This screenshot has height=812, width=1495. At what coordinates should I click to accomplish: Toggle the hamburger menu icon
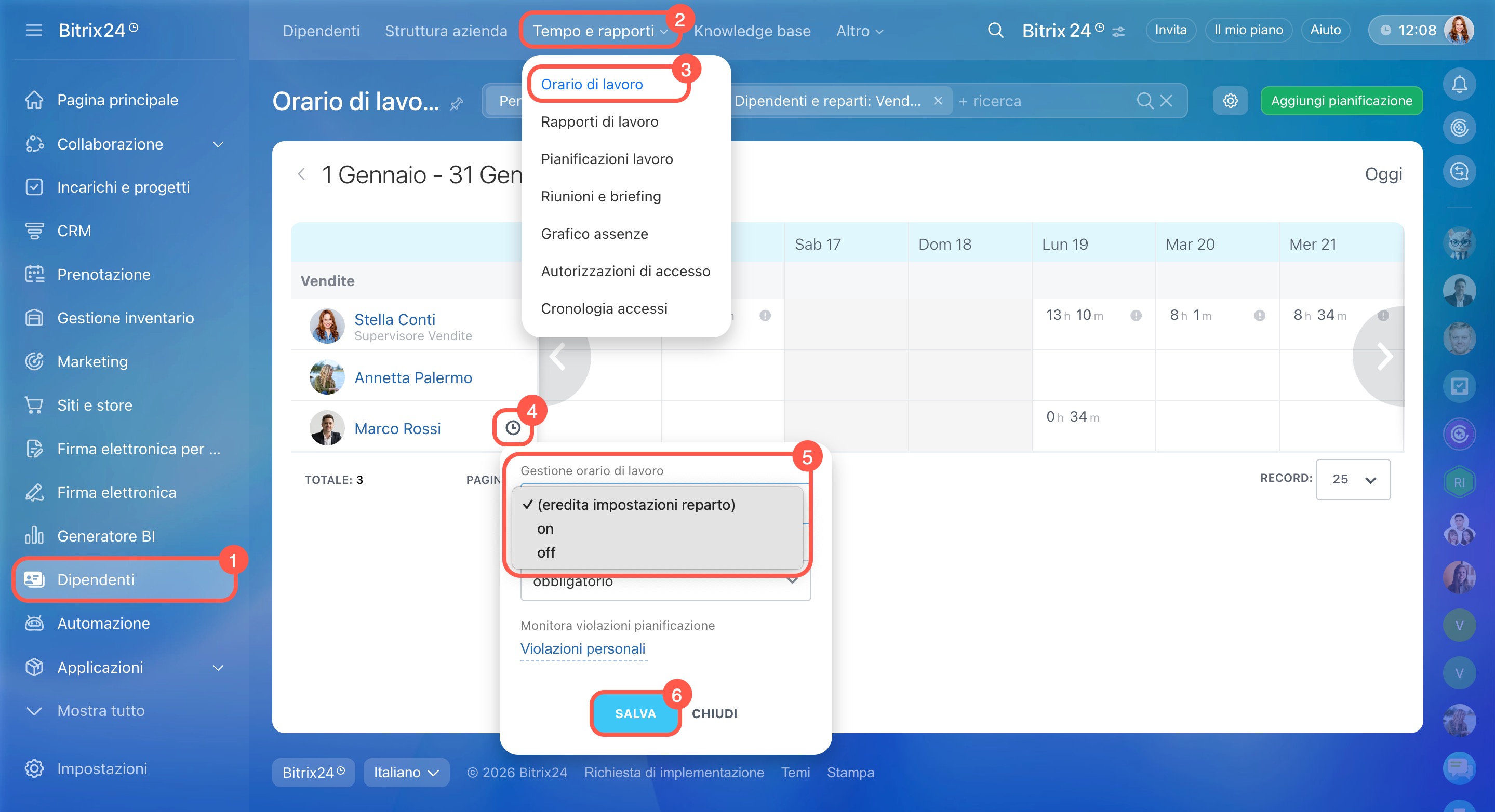click(34, 30)
